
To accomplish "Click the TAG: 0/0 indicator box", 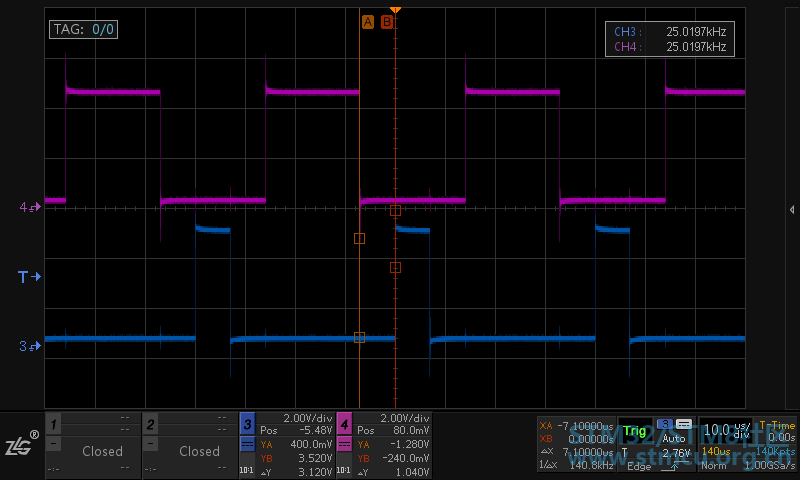I will pyautogui.click(x=83, y=29).
